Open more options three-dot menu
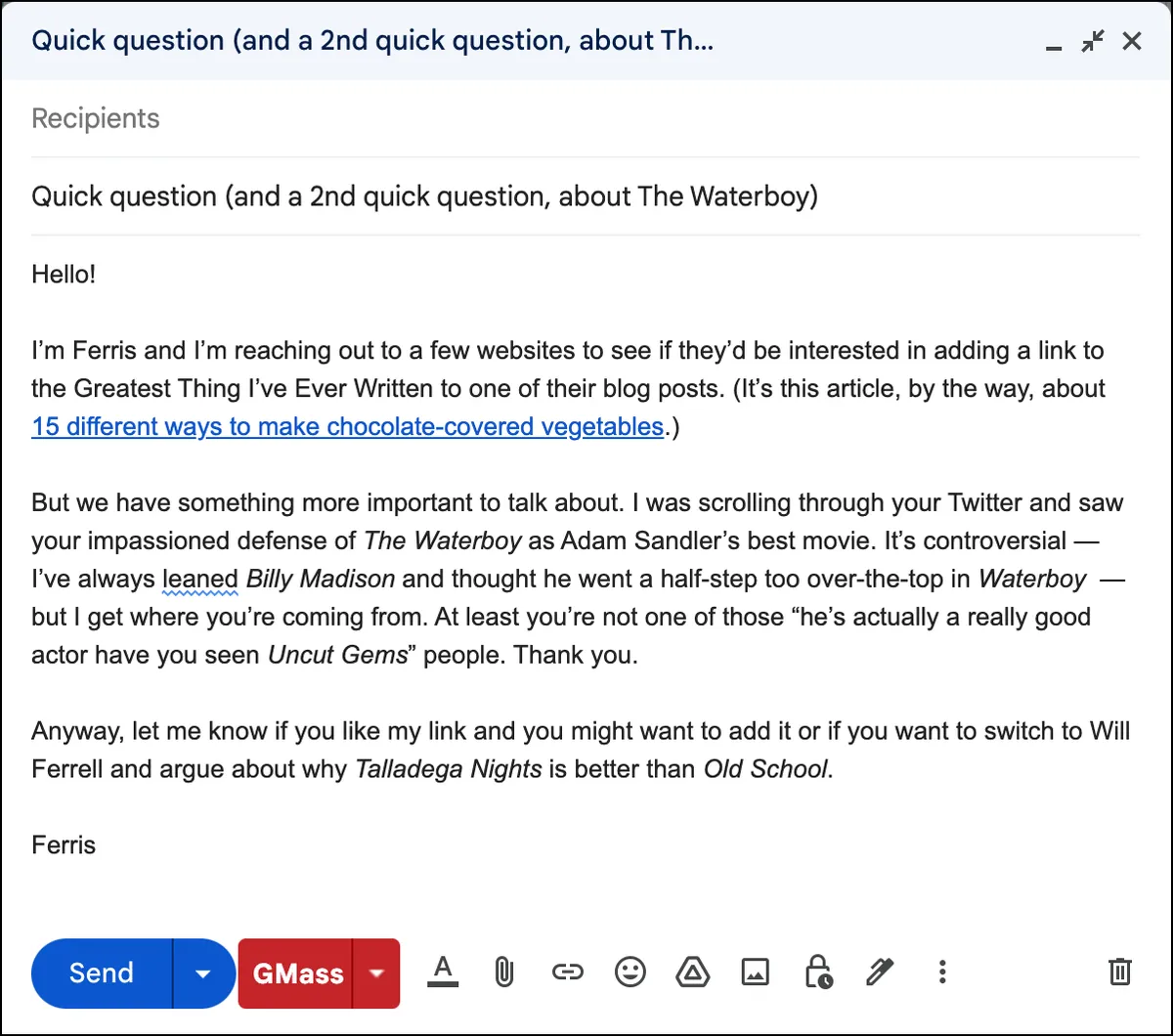 coord(942,971)
